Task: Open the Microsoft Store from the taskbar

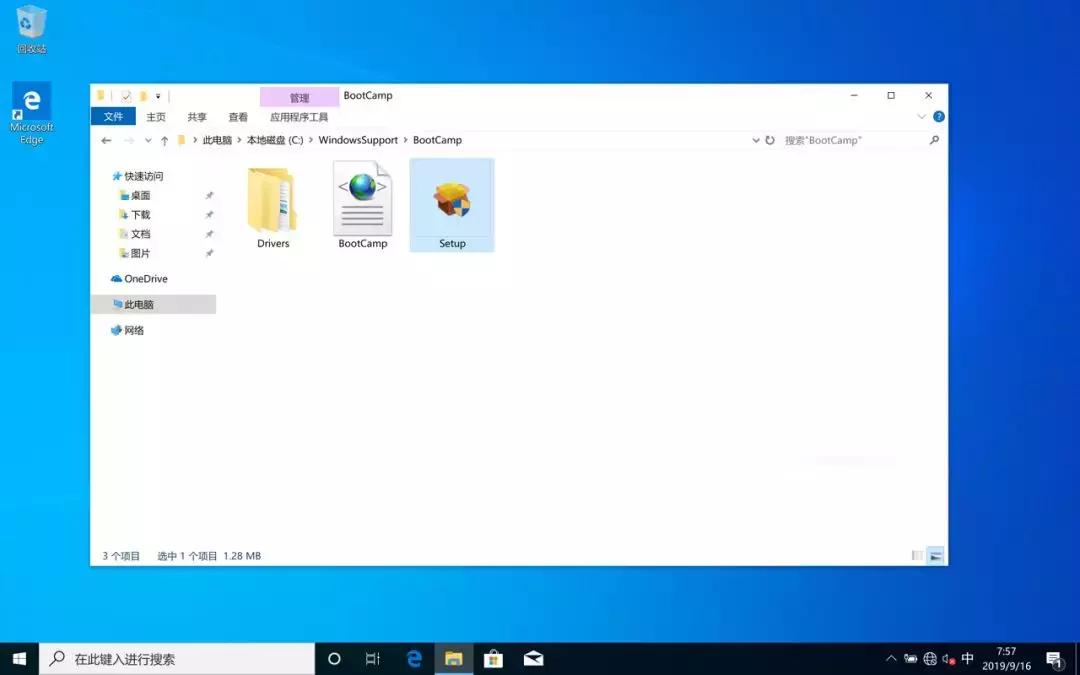Action: pyautogui.click(x=493, y=658)
